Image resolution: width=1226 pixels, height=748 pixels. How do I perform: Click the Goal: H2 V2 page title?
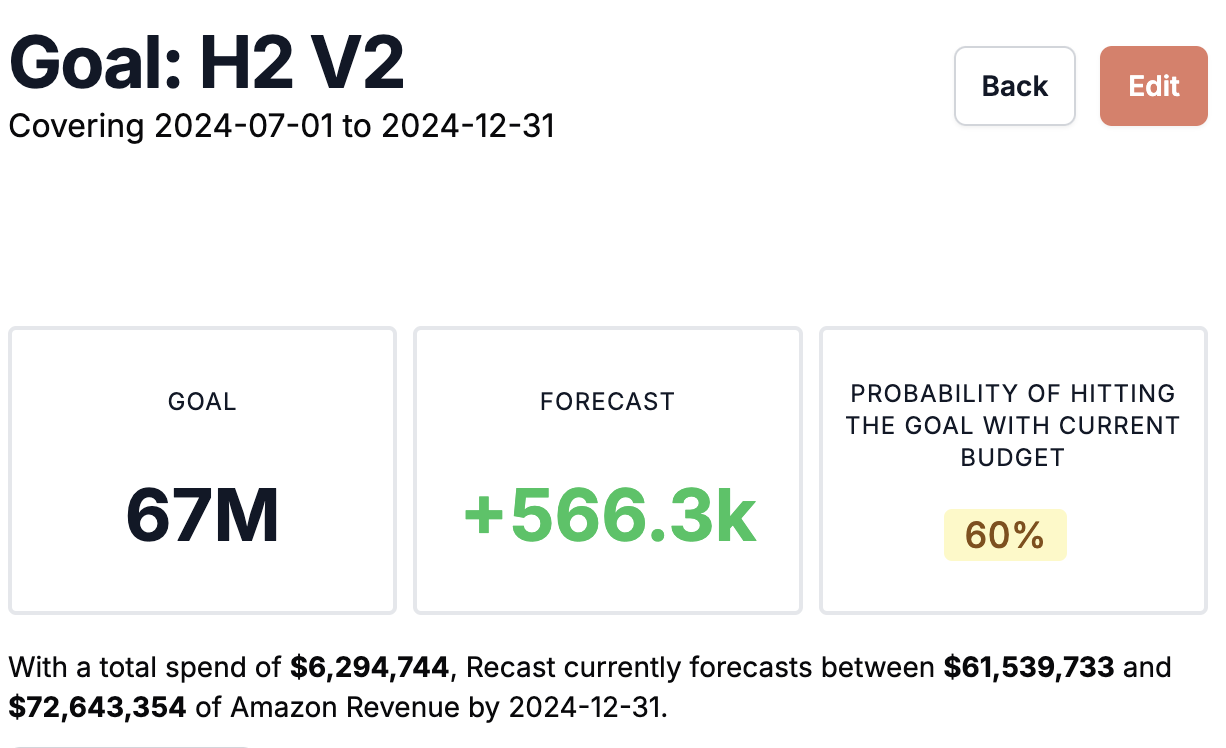(x=205, y=60)
